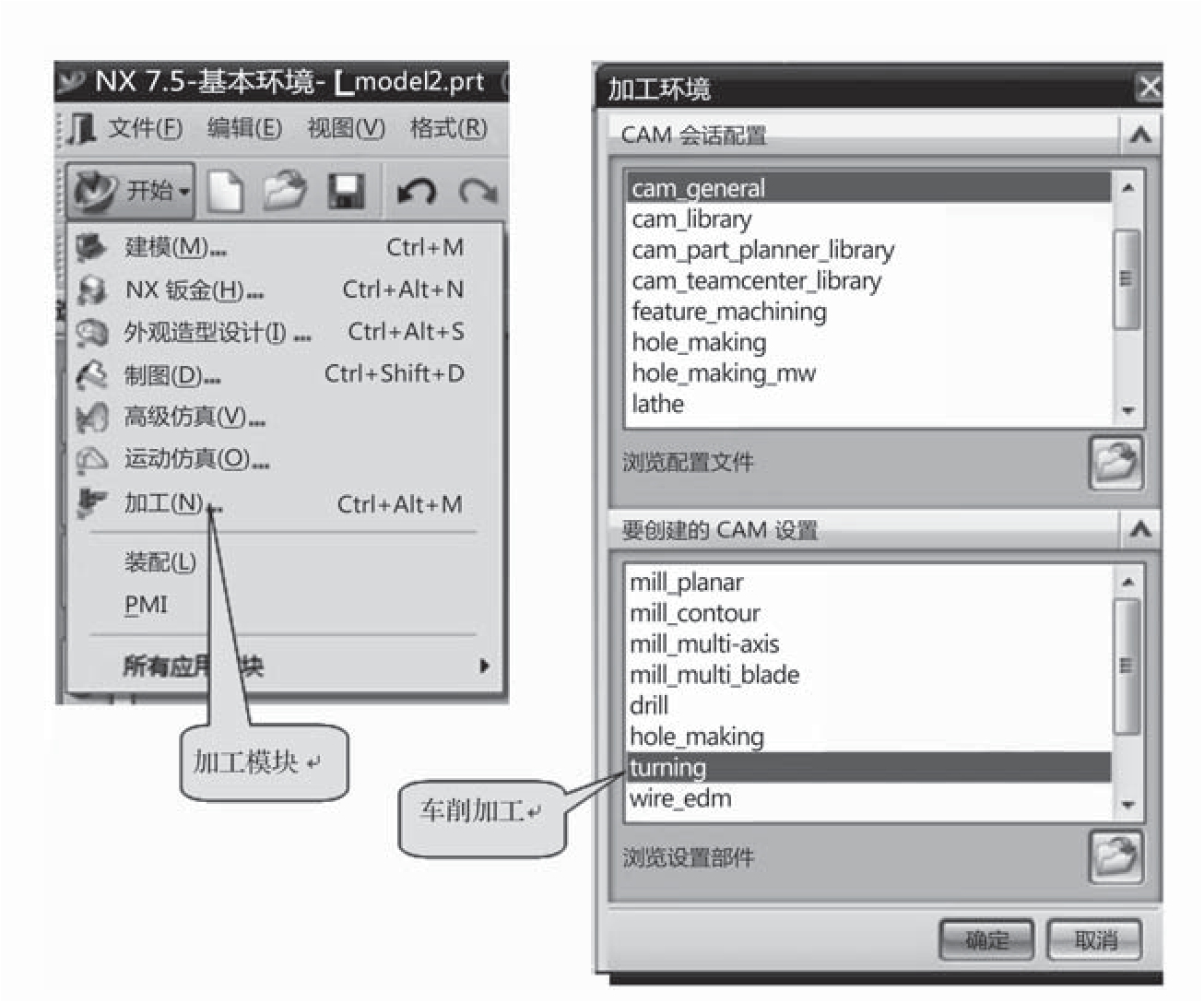Click the CAM session list scrollbar thumb

[x=1127, y=279]
